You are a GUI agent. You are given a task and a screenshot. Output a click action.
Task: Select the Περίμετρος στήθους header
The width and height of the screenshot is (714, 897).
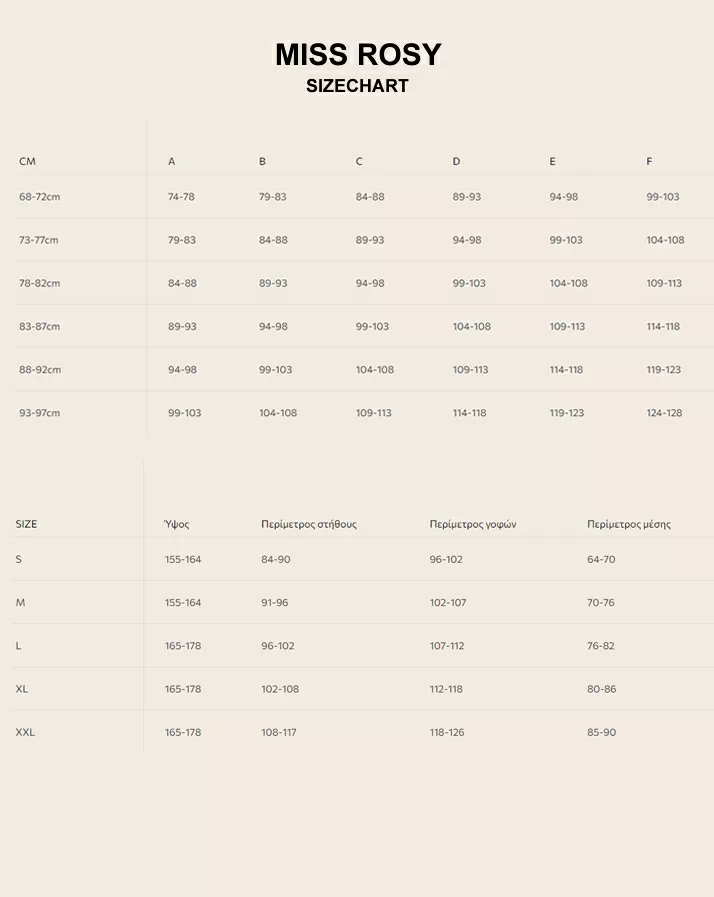point(308,524)
